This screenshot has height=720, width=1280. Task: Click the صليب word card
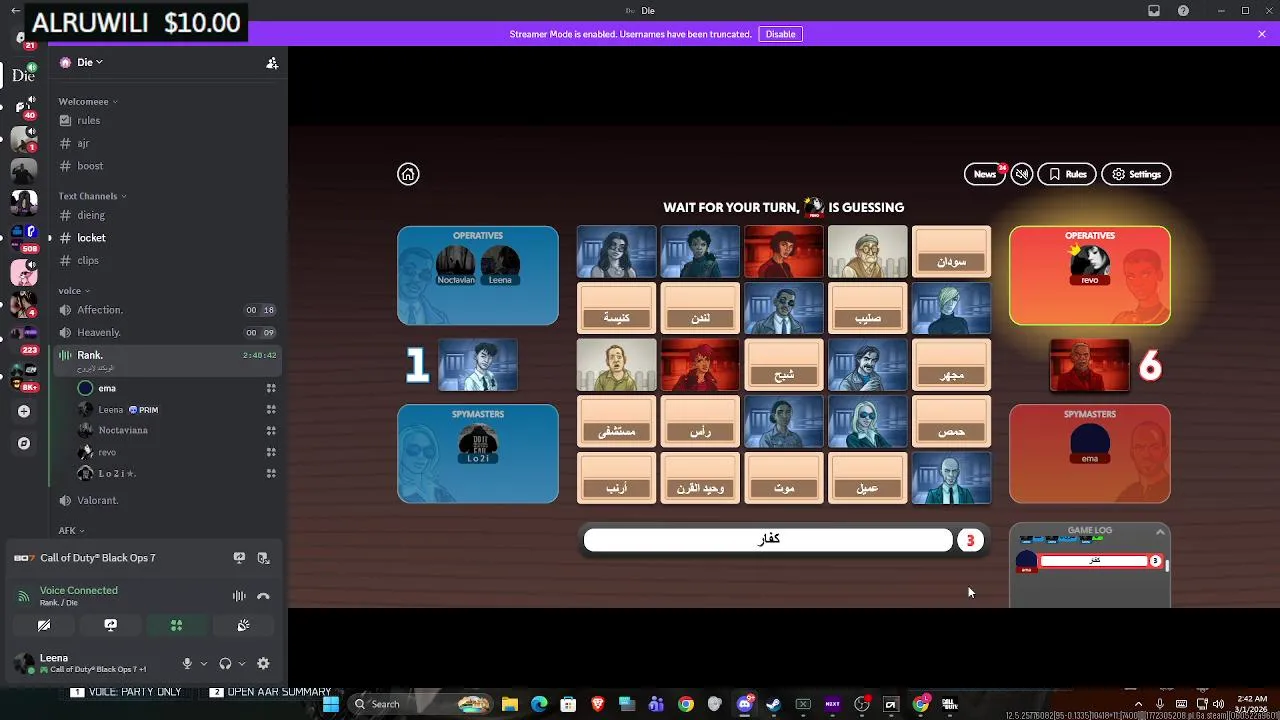click(867, 308)
